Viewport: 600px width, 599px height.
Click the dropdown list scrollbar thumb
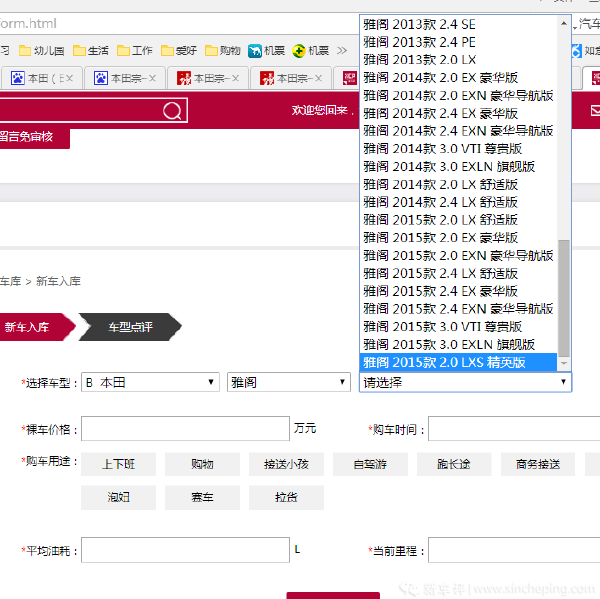564,298
